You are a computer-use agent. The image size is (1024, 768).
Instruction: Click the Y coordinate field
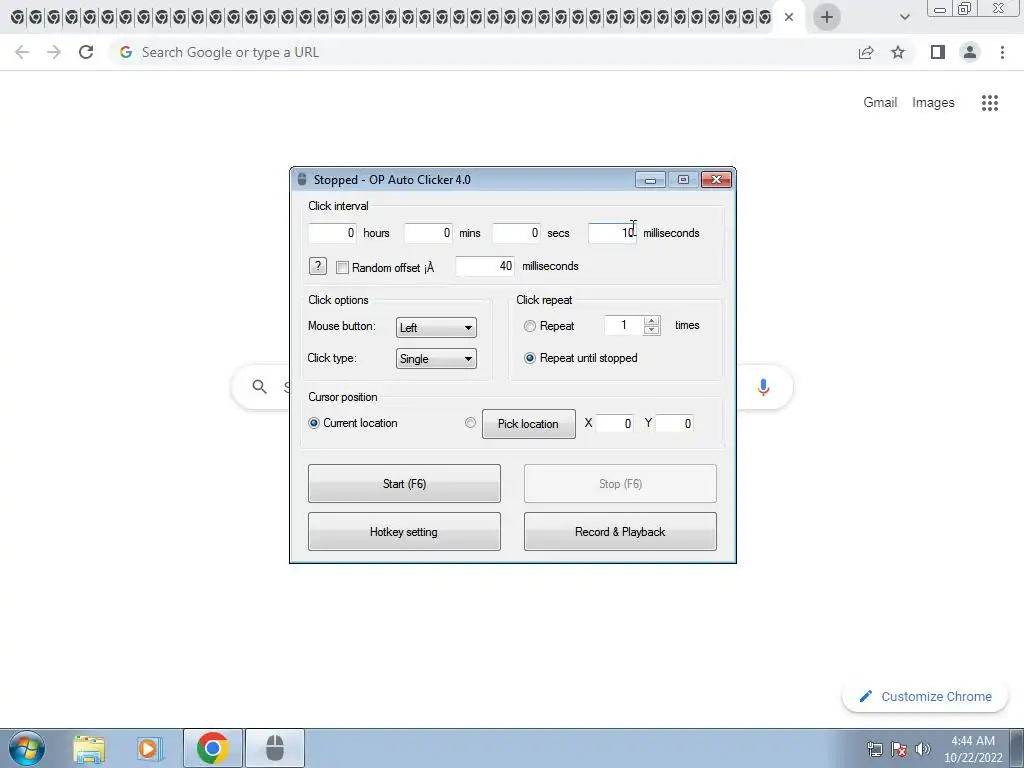[x=675, y=424]
